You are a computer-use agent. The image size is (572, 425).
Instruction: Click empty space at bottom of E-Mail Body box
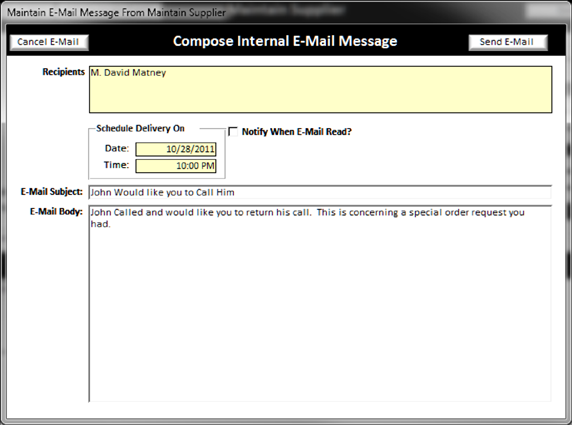[320, 365]
